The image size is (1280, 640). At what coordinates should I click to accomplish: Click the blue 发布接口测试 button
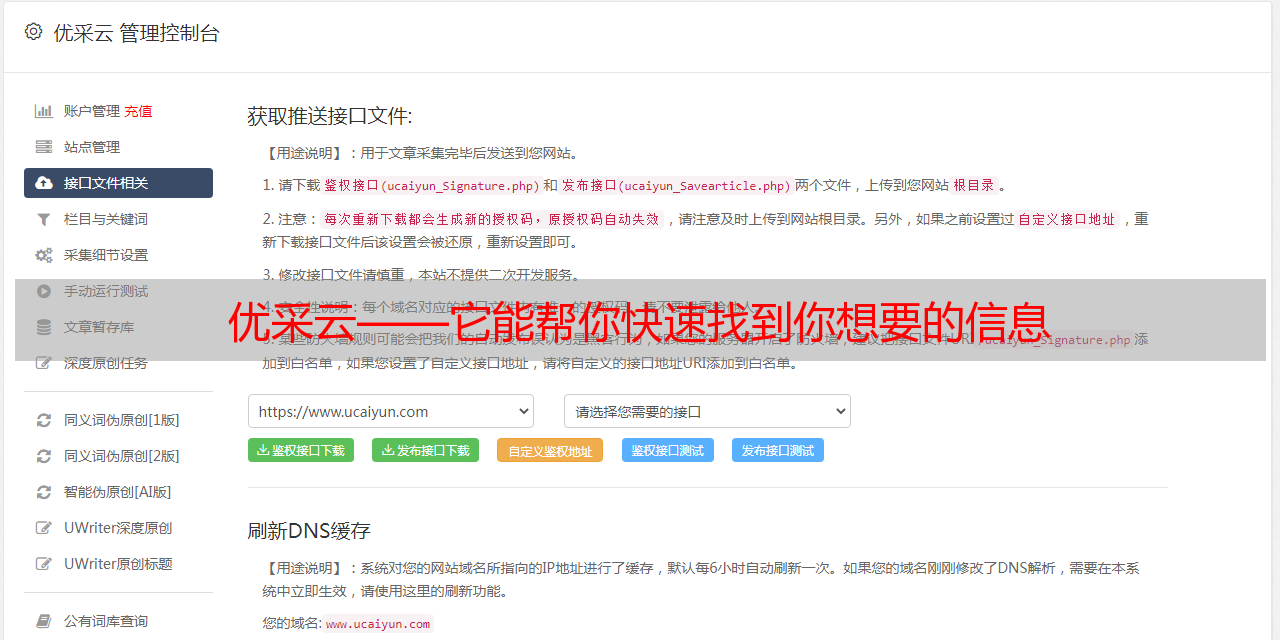click(x=778, y=450)
